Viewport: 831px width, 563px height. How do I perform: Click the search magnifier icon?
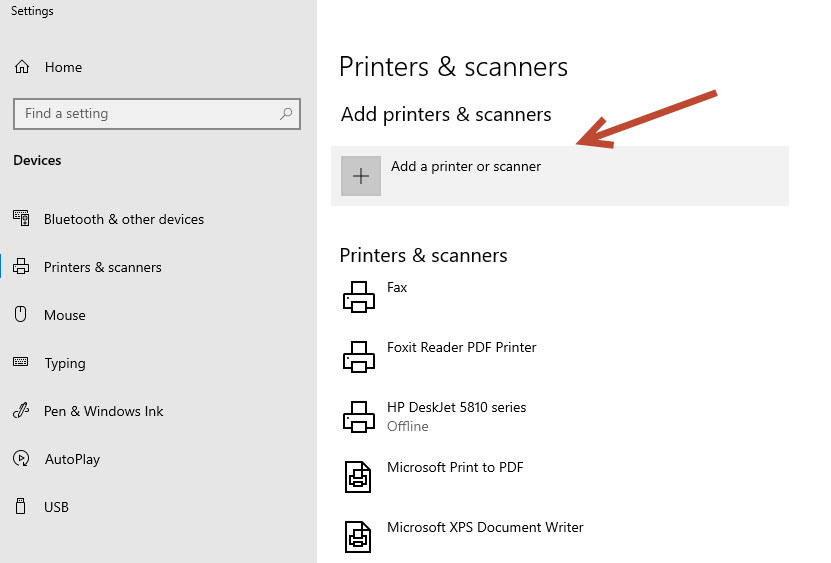point(286,113)
